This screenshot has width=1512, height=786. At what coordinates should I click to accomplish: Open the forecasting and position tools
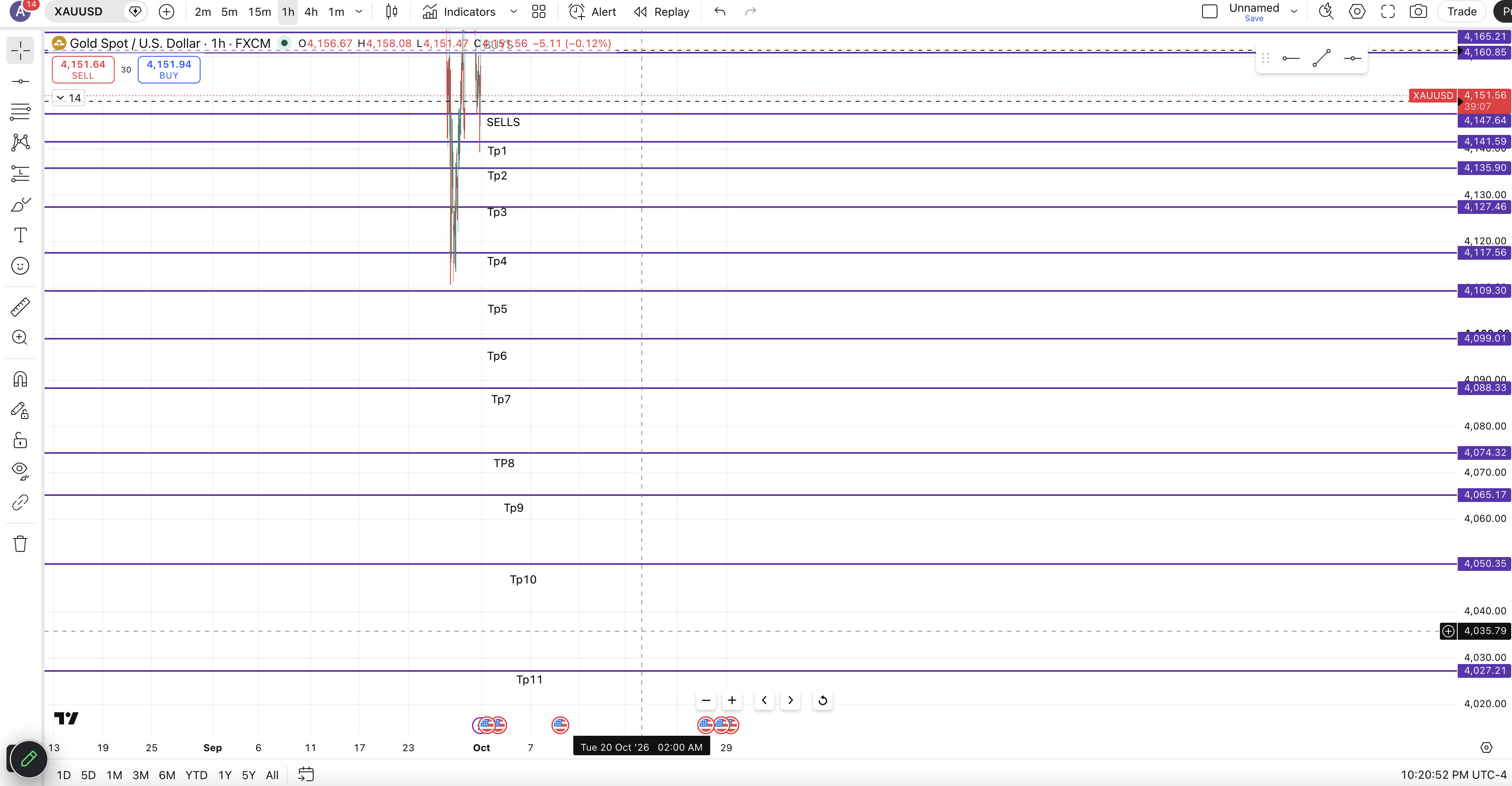[x=20, y=173]
